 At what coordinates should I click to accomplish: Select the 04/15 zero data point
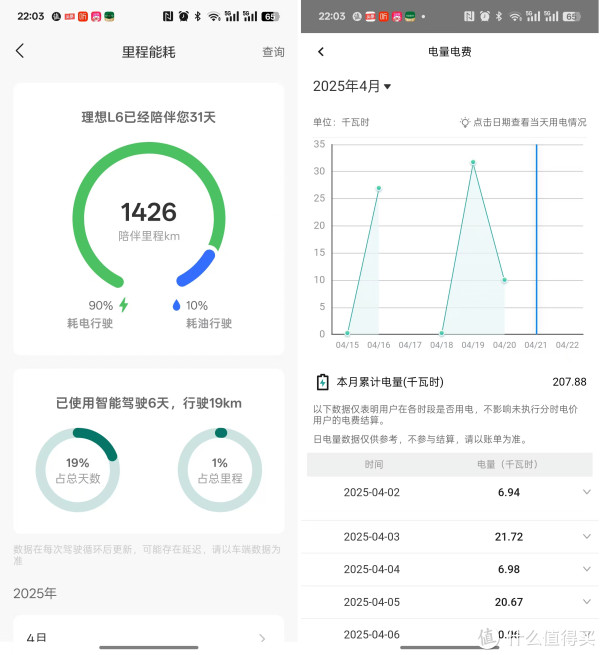[347, 333]
